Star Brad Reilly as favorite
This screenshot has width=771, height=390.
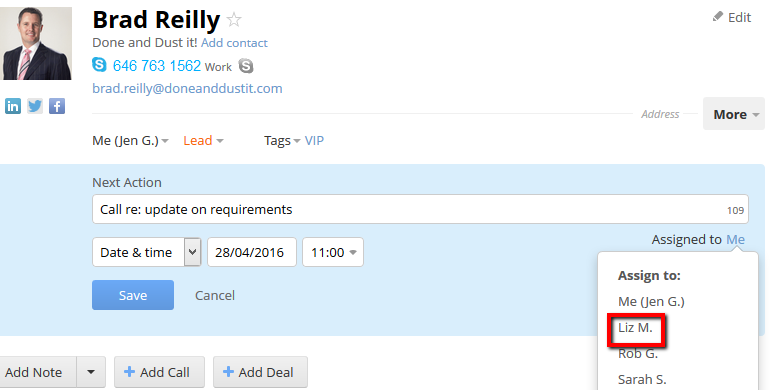[x=234, y=20]
